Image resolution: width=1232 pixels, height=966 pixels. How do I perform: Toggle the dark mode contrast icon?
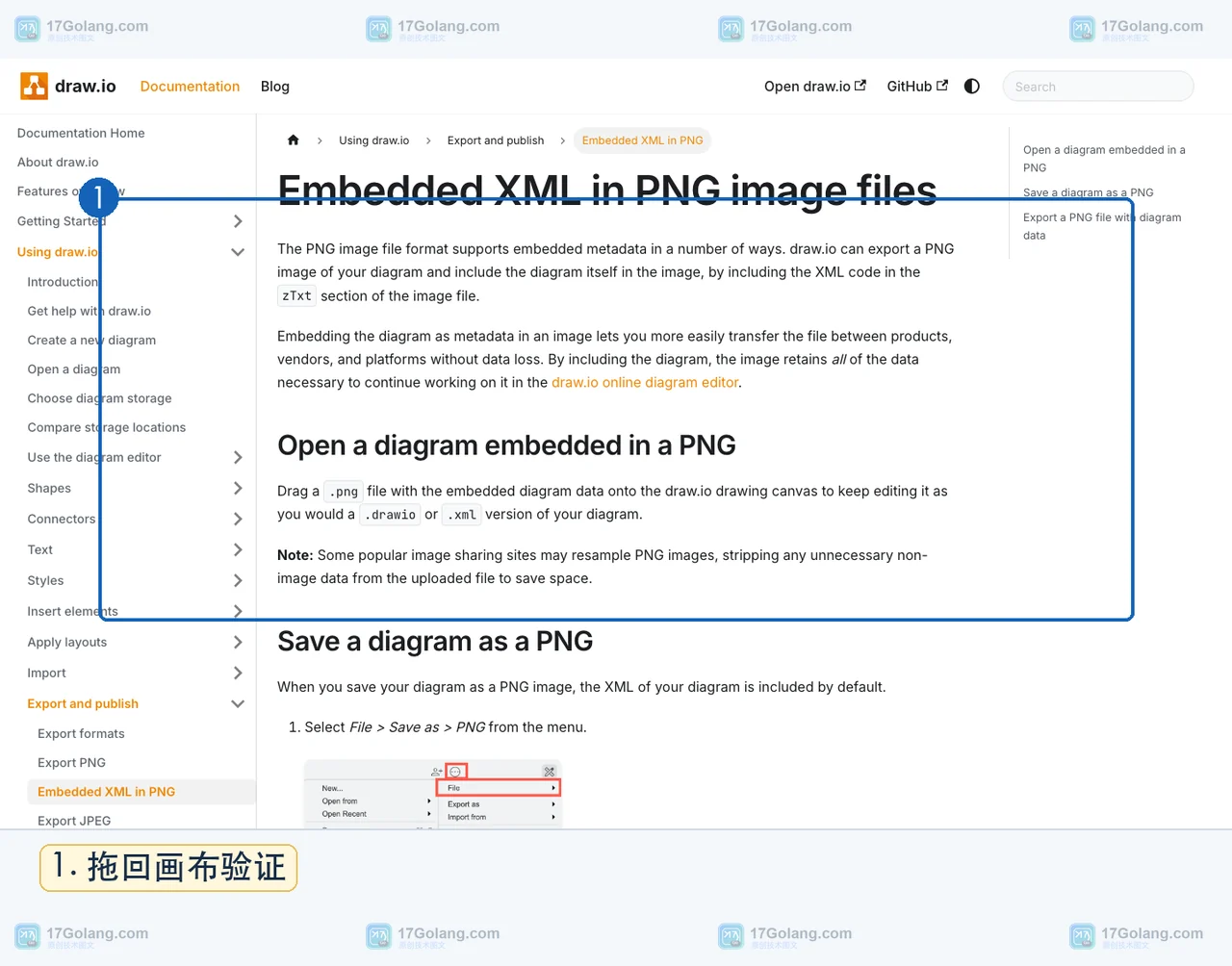tap(972, 86)
